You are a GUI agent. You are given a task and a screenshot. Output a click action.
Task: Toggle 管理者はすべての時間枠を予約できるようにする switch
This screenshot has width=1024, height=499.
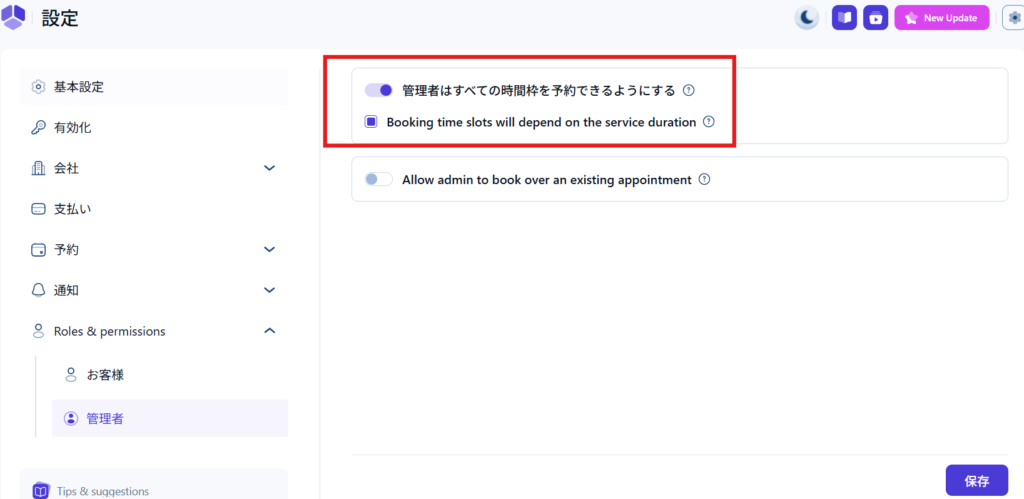[379, 90]
